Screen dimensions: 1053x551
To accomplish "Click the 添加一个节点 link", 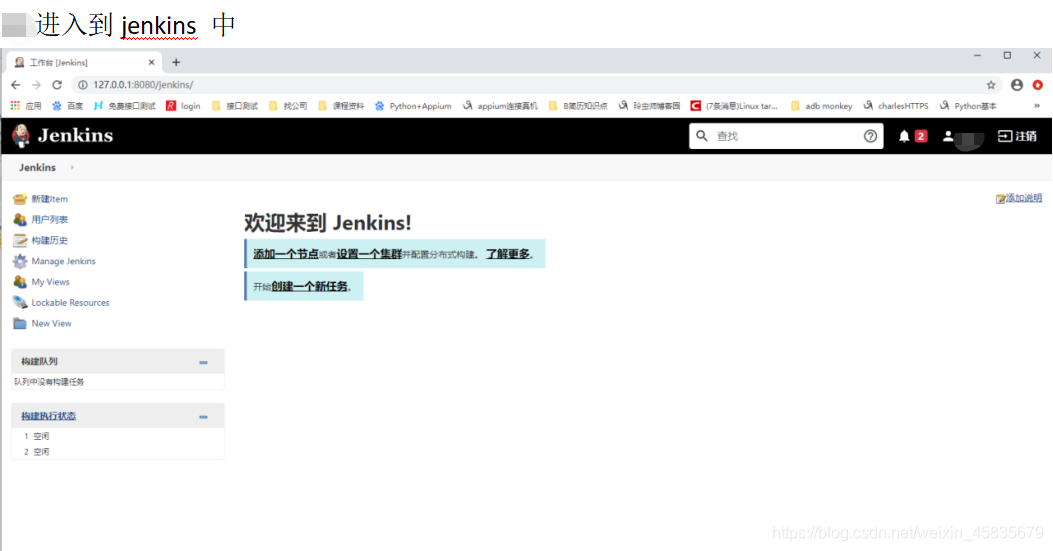I will click(285, 254).
